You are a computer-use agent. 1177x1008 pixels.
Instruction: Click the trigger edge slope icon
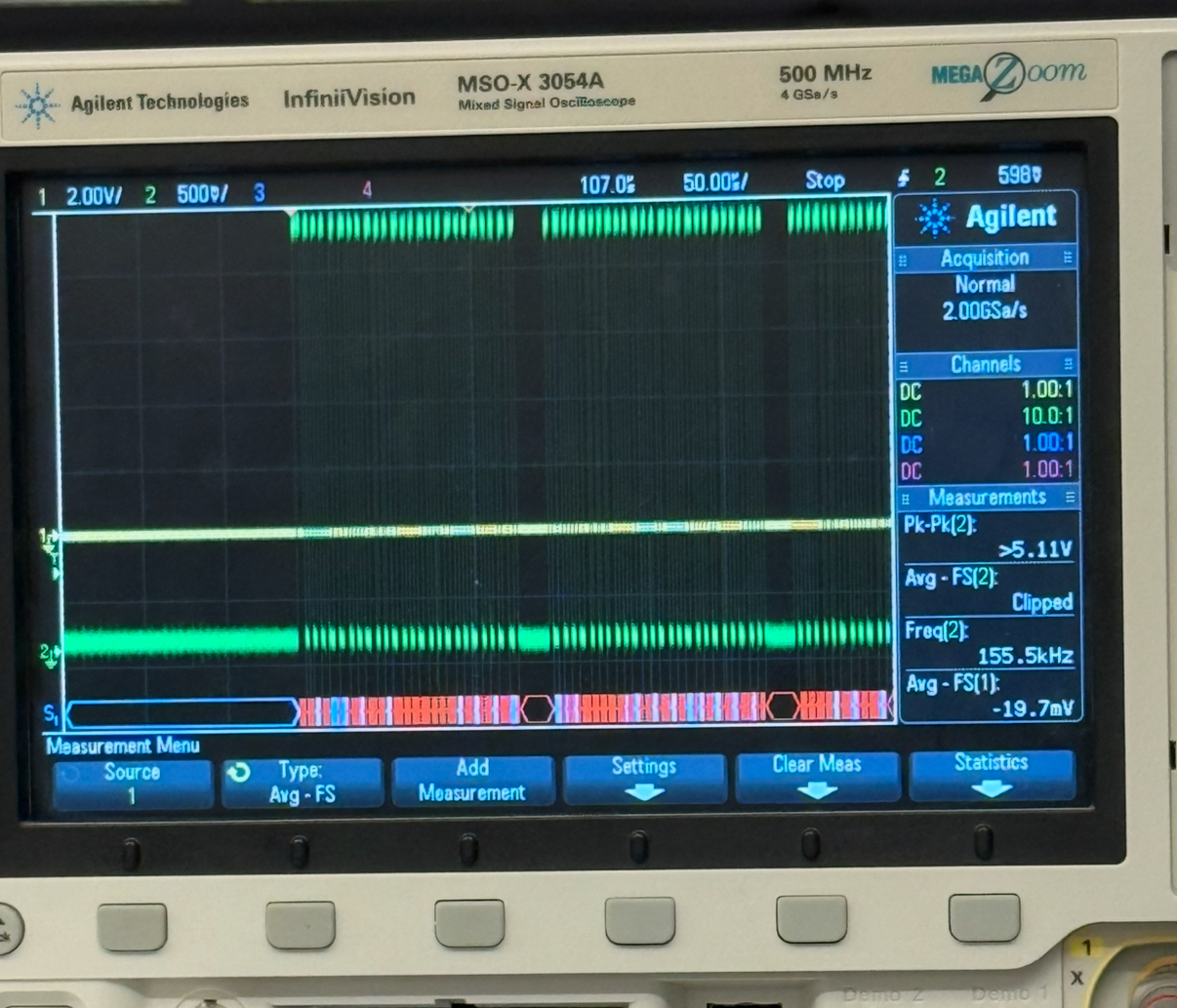(x=904, y=179)
